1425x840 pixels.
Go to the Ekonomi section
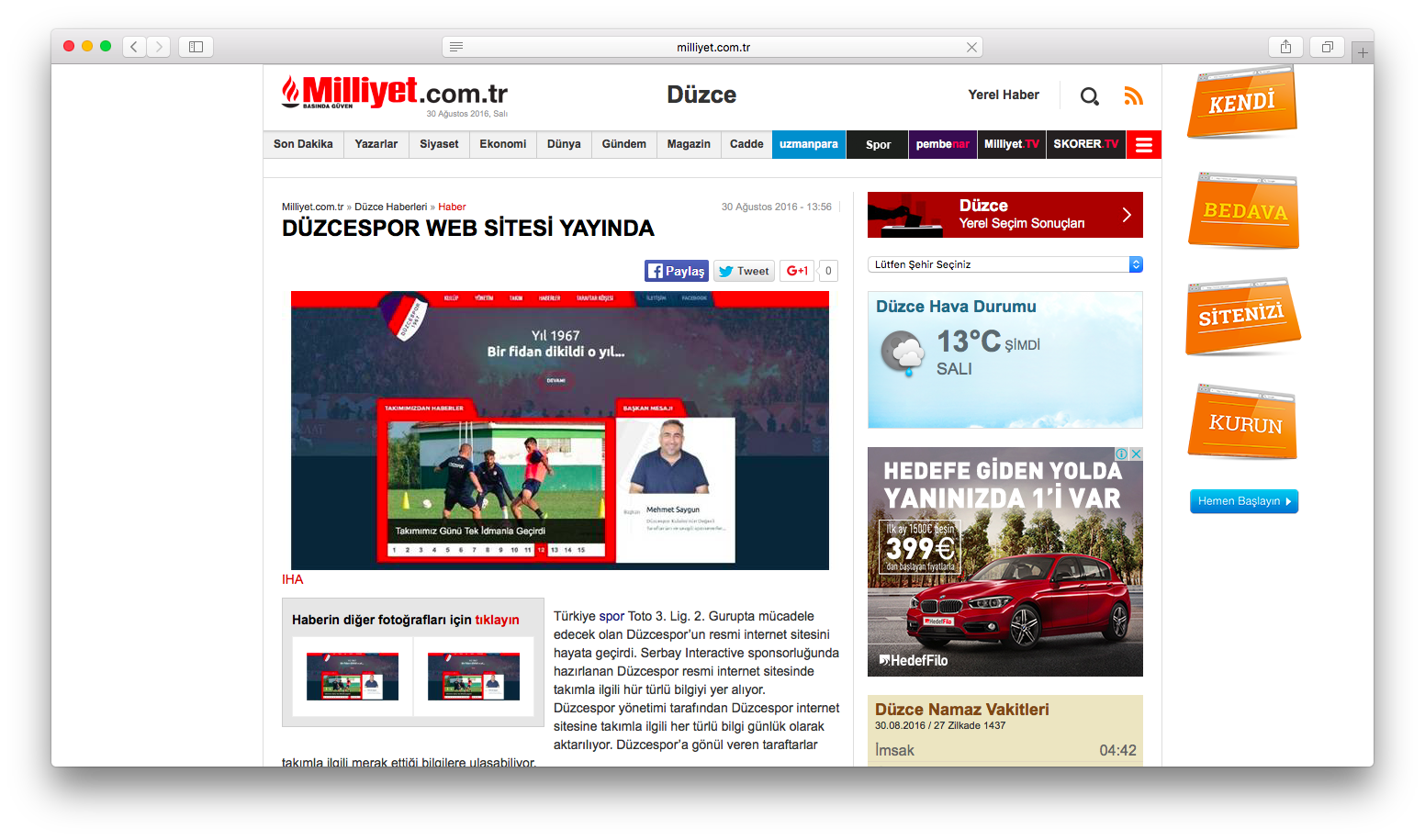pos(503,144)
